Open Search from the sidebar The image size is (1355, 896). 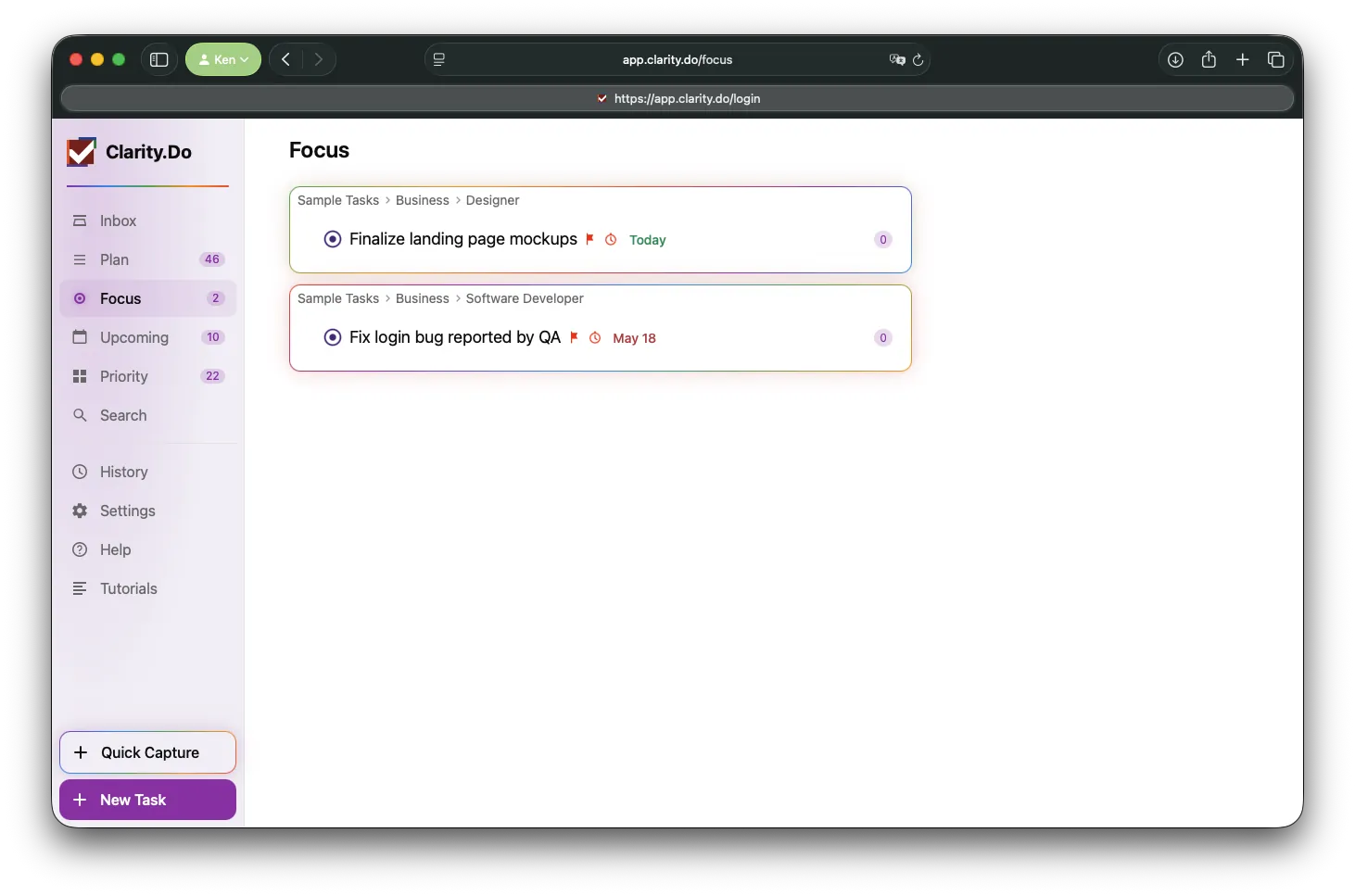[x=148, y=415]
